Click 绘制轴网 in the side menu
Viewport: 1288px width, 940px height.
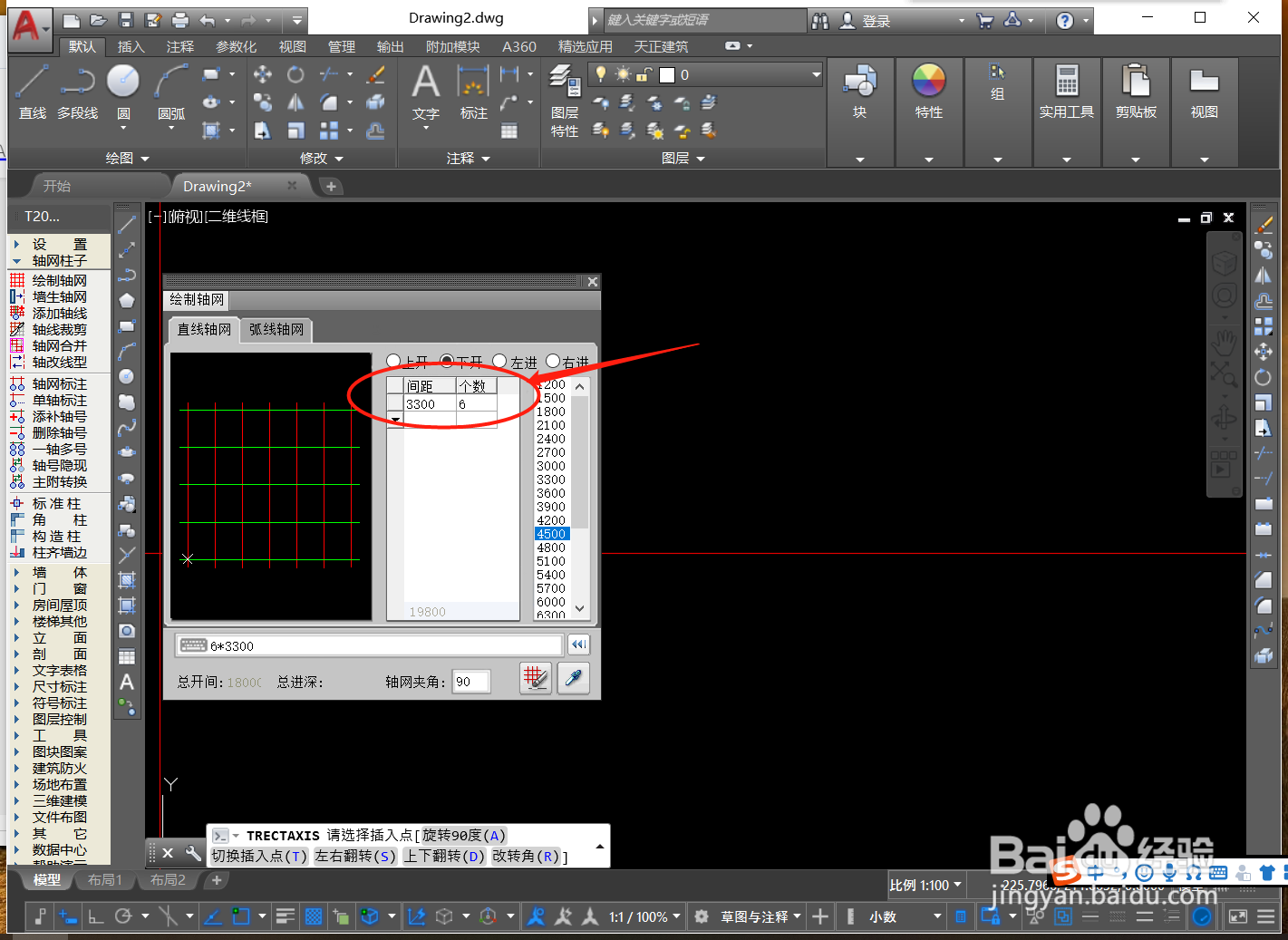point(60,280)
